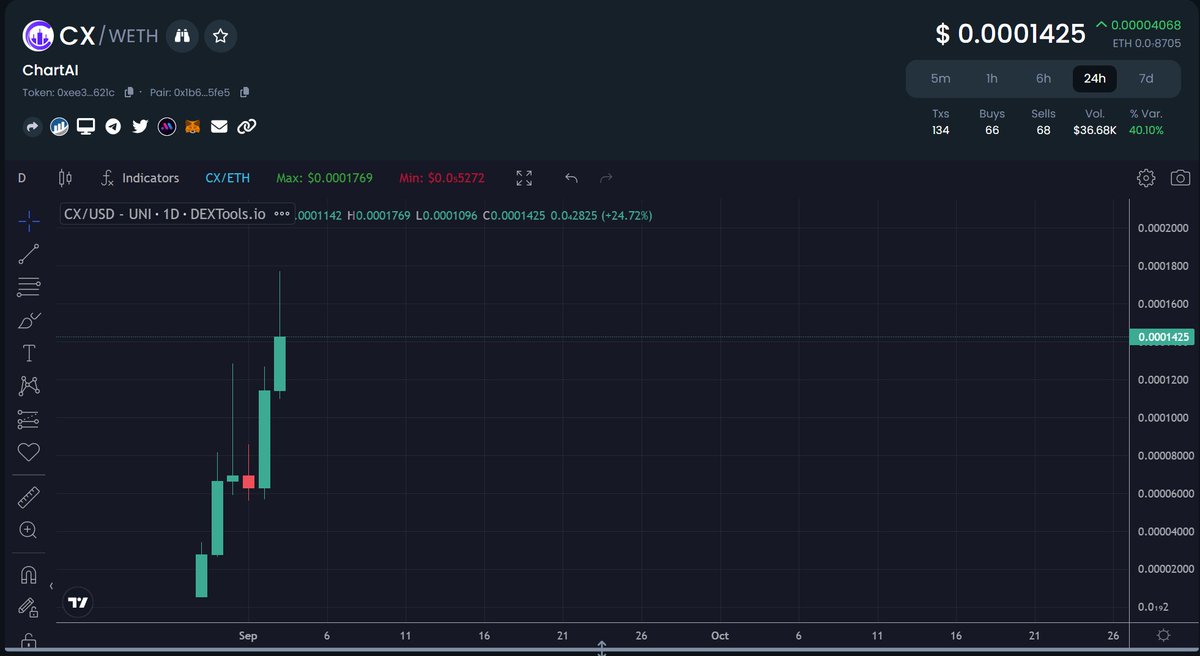Copy the token address 0xee3...621c

[129, 92]
